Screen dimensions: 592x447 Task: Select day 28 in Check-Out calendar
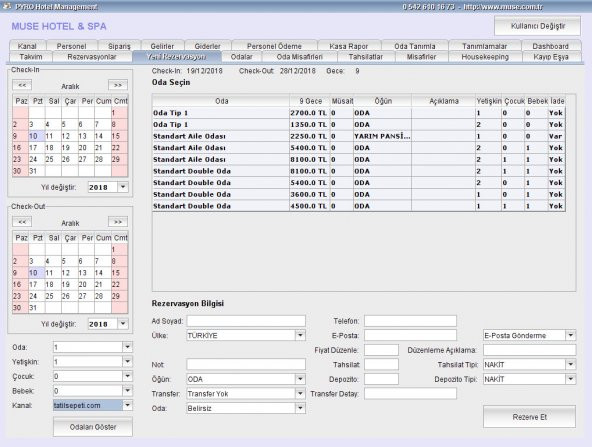[99, 296]
